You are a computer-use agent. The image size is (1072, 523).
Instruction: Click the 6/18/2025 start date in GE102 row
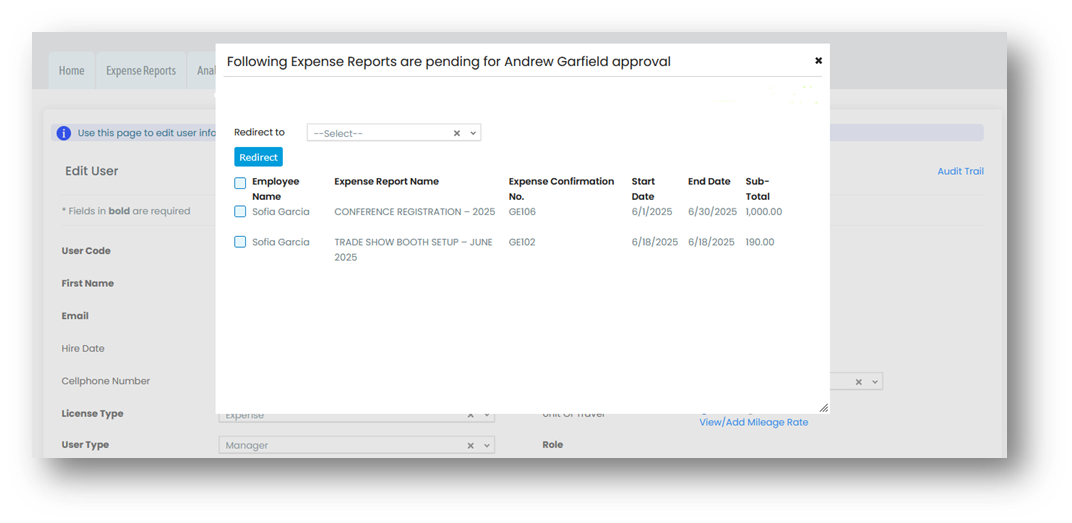pos(655,242)
